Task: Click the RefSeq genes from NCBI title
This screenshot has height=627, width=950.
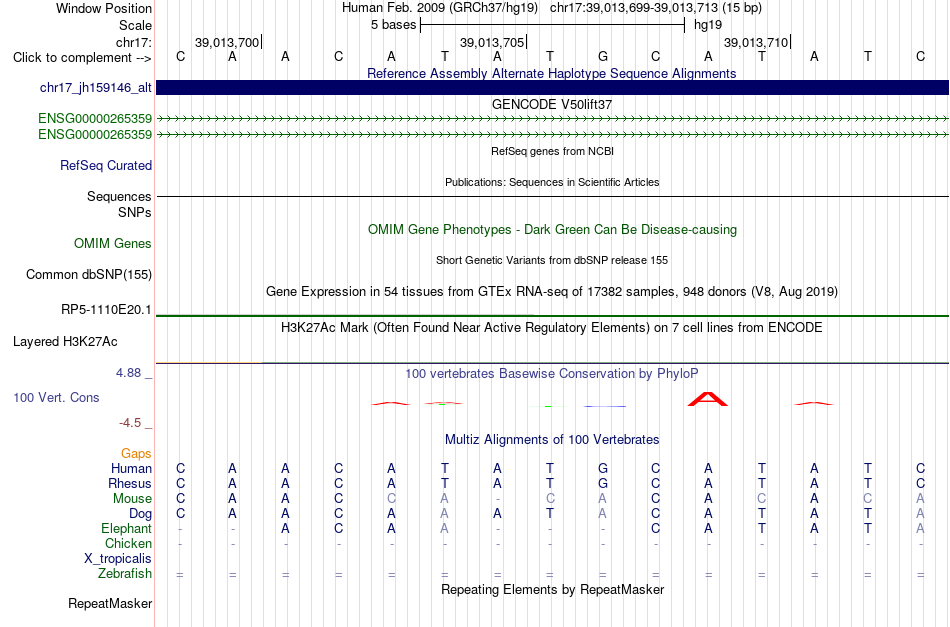Action: 553,151
